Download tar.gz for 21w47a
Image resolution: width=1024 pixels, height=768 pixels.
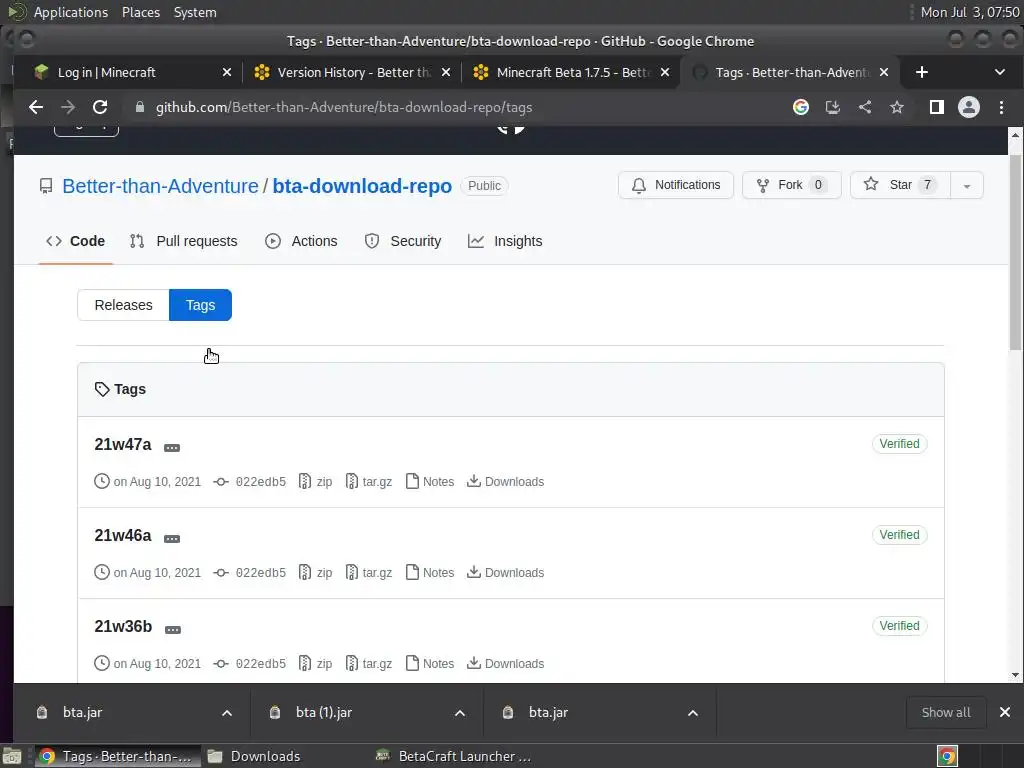[x=369, y=482]
